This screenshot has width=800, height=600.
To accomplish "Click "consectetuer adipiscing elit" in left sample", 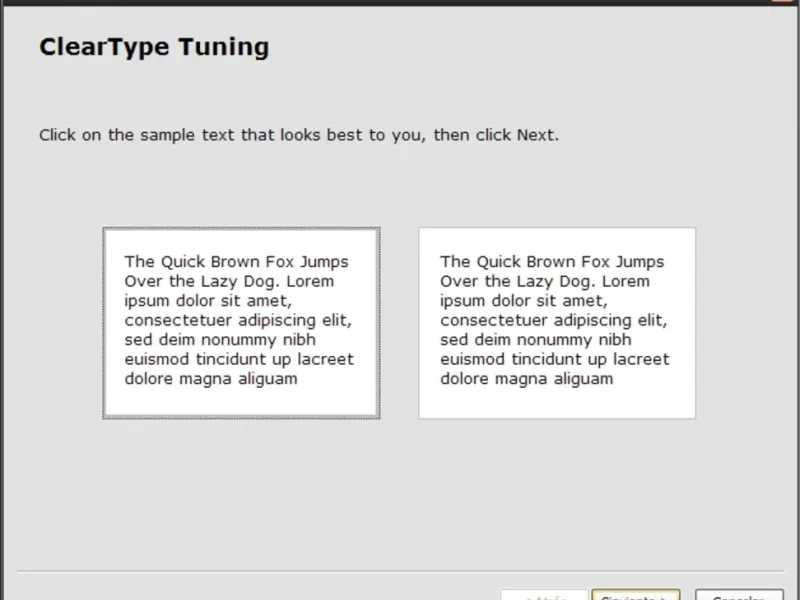I will (x=238, y=321).
